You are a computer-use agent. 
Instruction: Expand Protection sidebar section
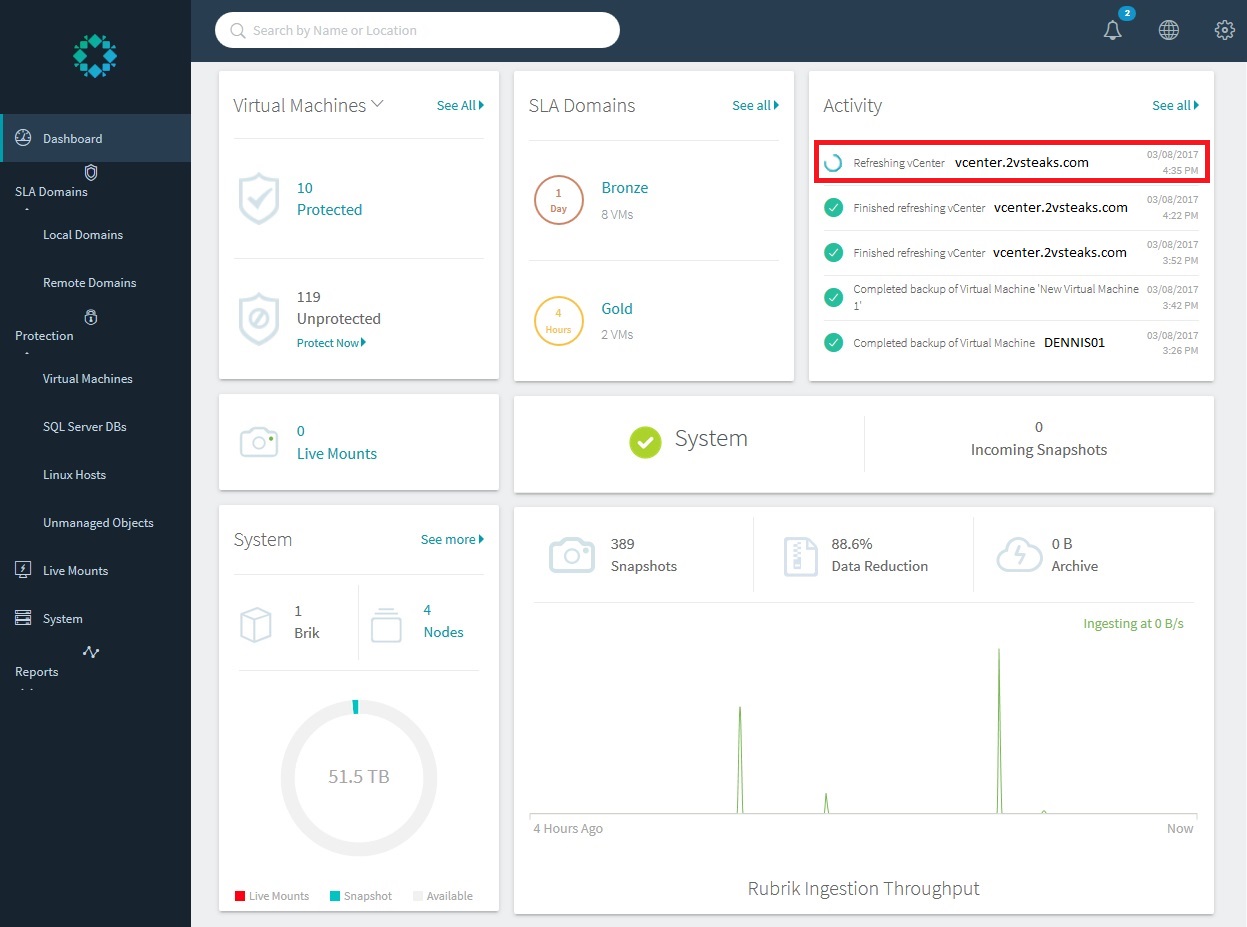(44, 336)
